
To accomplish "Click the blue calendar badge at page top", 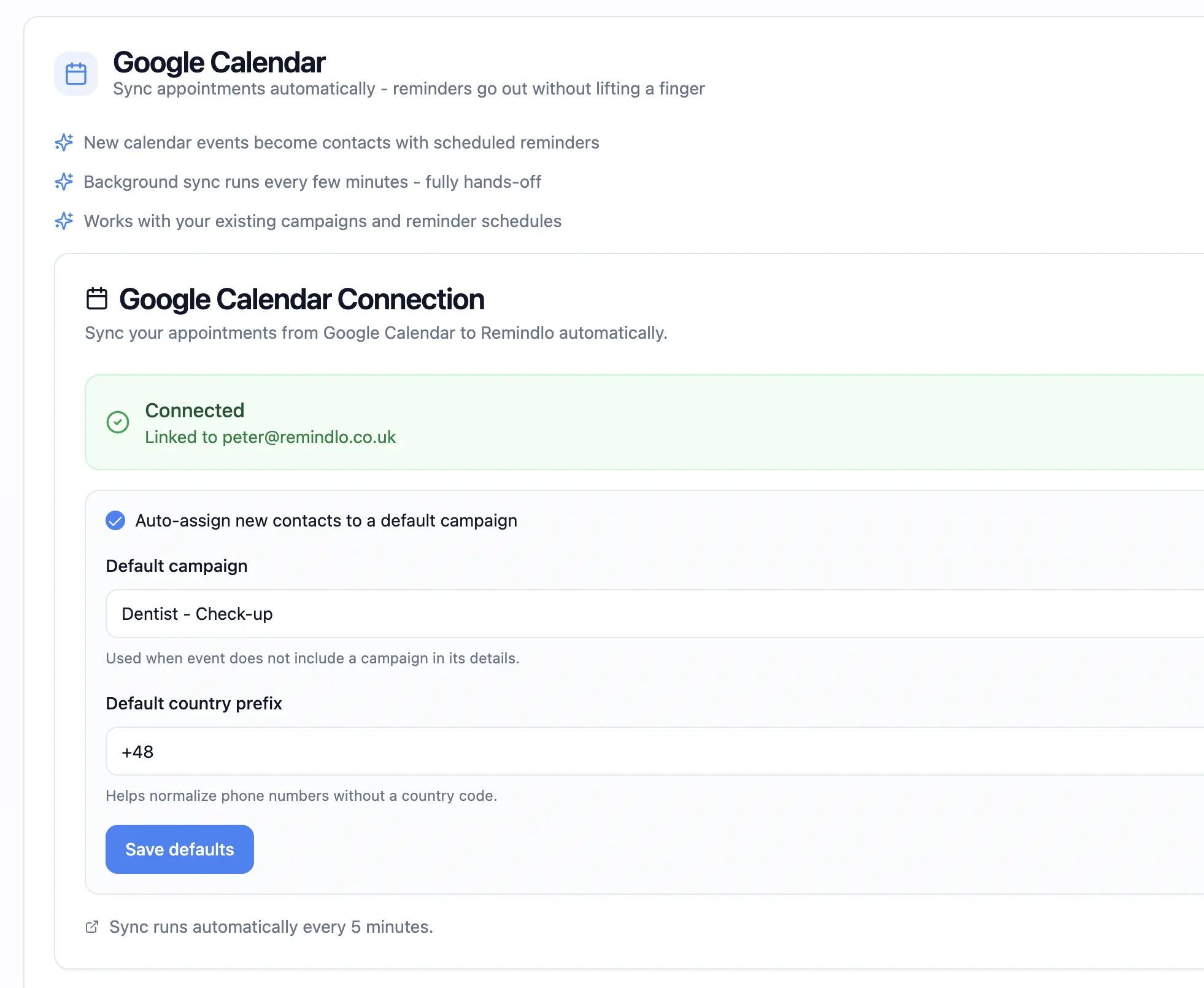I will [75, 73].
